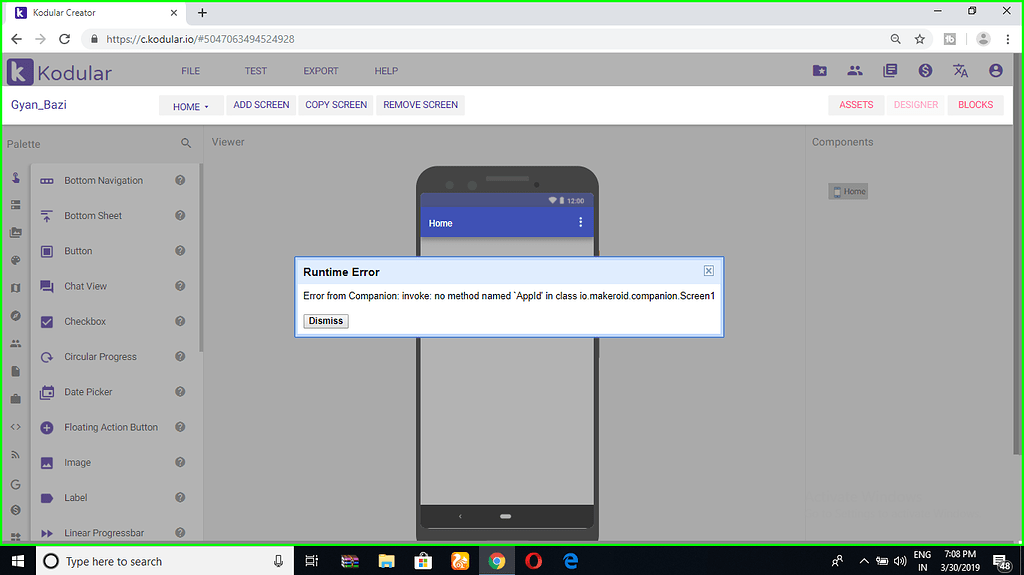This screenshot has width=1024, height=575.
Task: Switch to the BLOCKS view
Action: point(976,105)
